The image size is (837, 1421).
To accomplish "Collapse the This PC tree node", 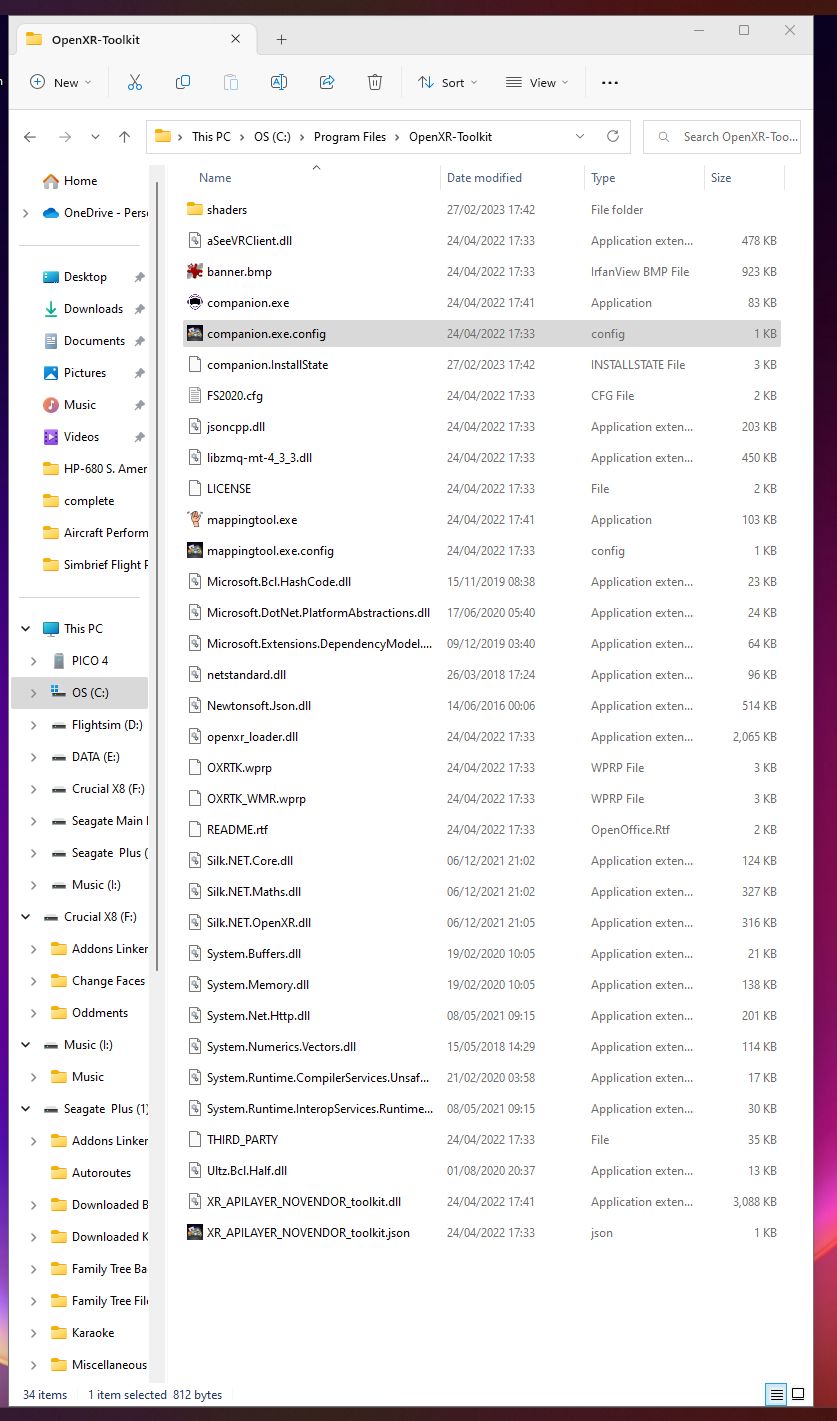I will [x=26, y=629].
